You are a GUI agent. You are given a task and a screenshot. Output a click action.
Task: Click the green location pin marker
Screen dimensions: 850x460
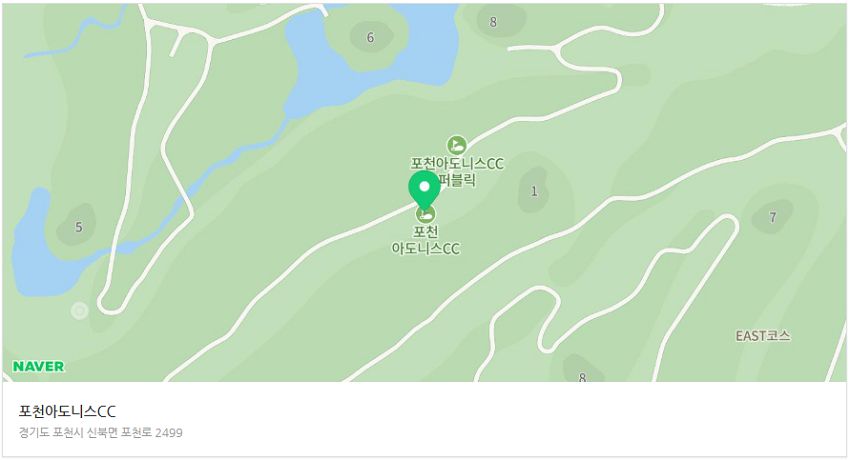(x=424, y=190)
